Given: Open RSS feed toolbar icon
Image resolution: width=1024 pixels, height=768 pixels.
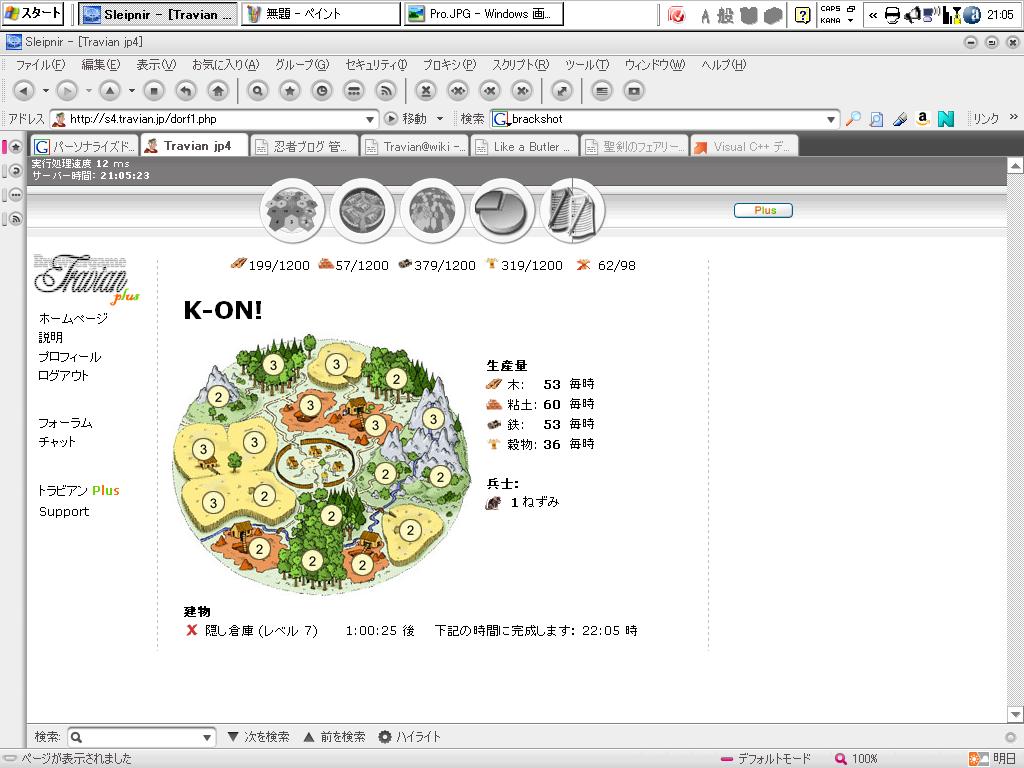Looking at the screenshot, I should click(387, 91).
